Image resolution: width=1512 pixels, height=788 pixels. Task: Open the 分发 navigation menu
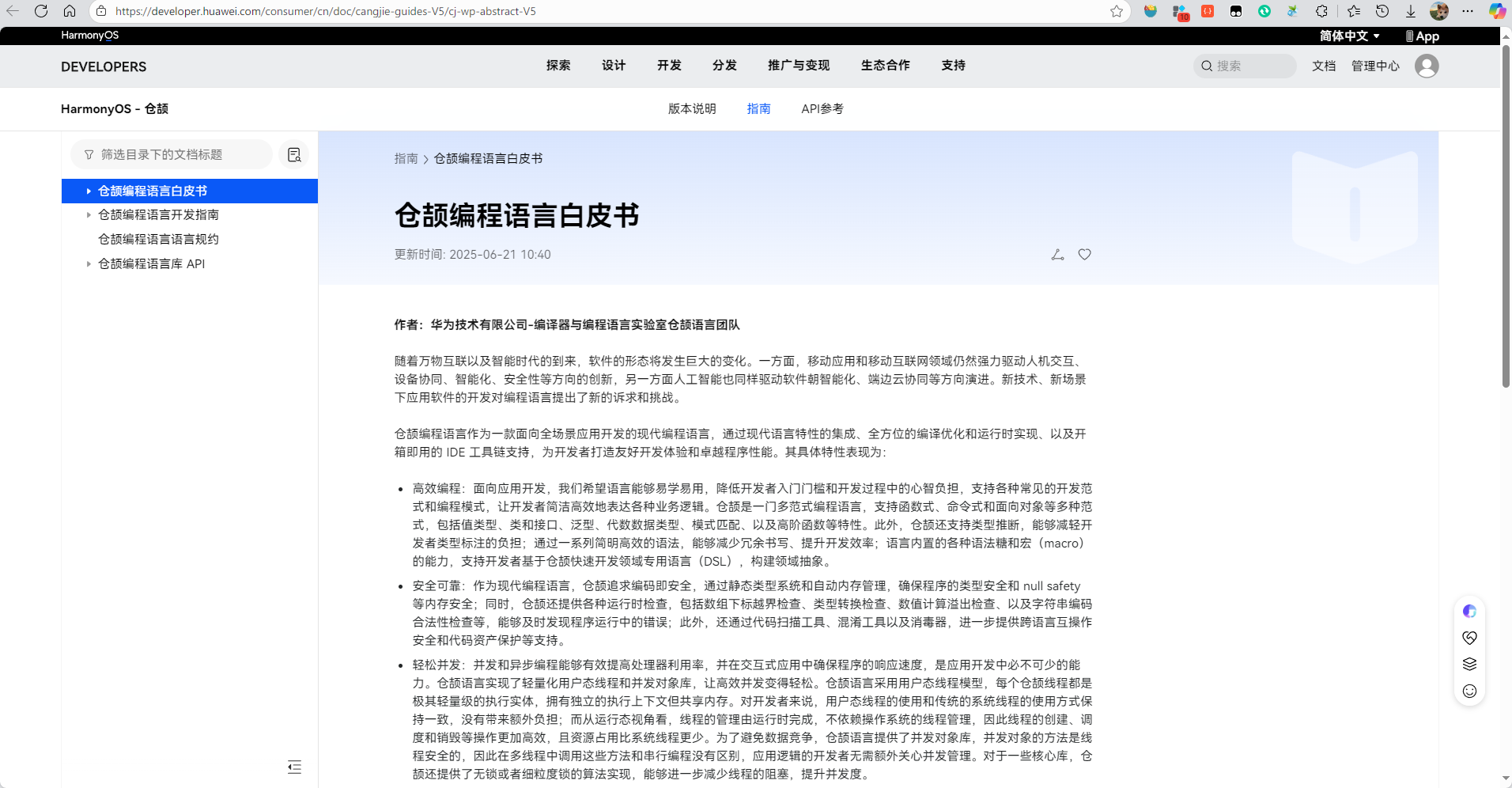click(724, 66)
